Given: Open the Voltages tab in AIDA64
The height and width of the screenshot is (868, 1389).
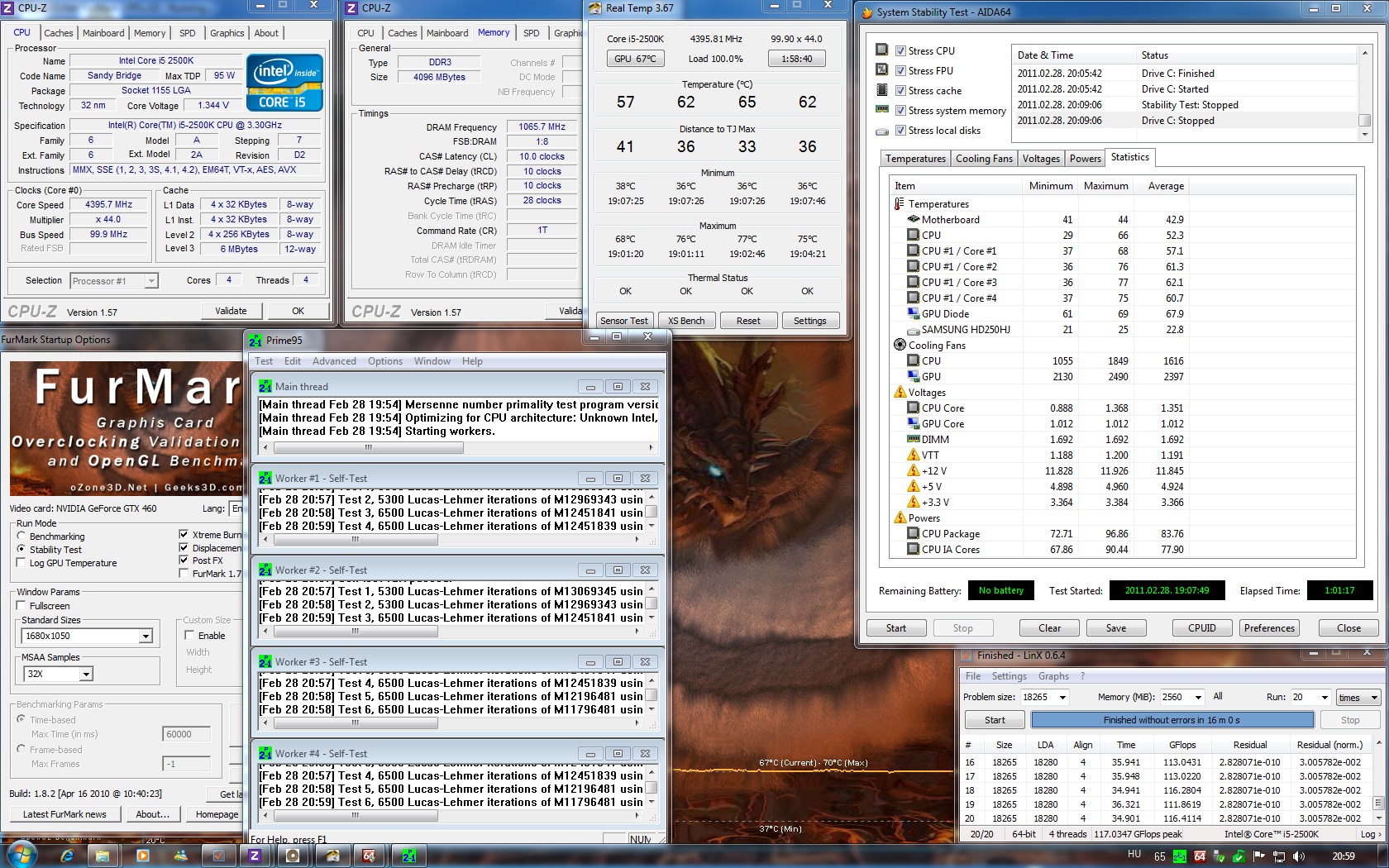Looking at the screenshot, I should click(1041, 159).
